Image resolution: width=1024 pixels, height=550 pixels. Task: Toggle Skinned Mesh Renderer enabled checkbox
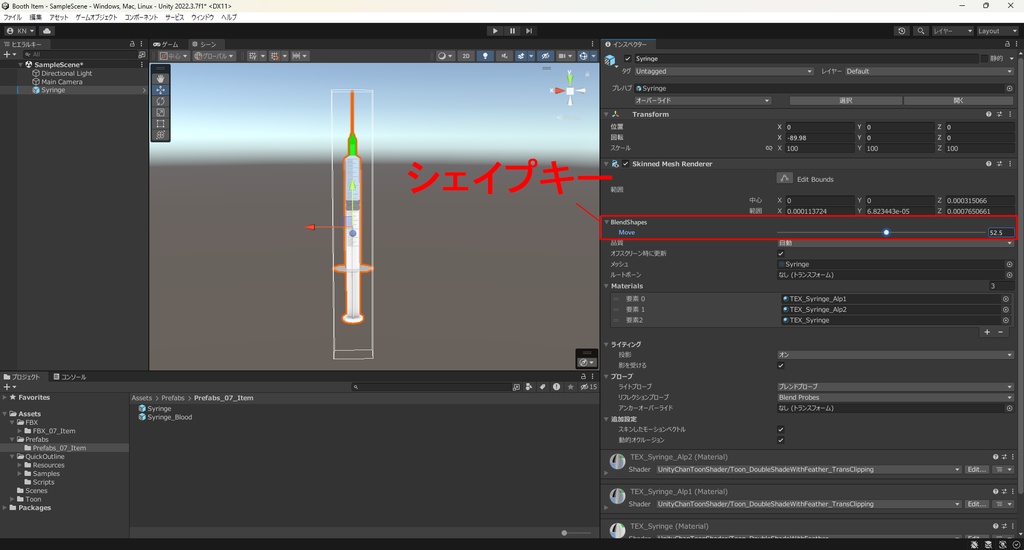626,164
